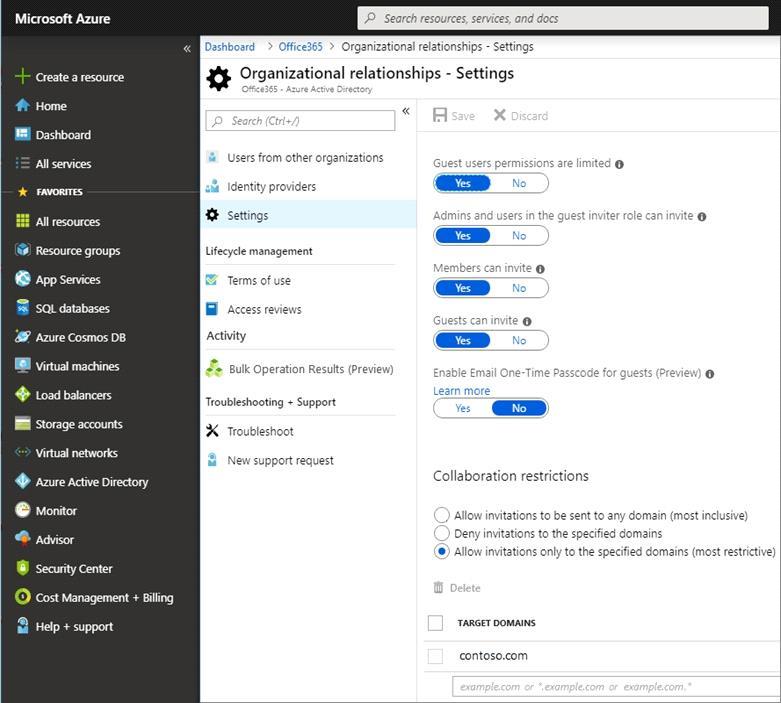Select the Load balancers icon
Viewport: 781px width, 703px height.
pos(23,395)
